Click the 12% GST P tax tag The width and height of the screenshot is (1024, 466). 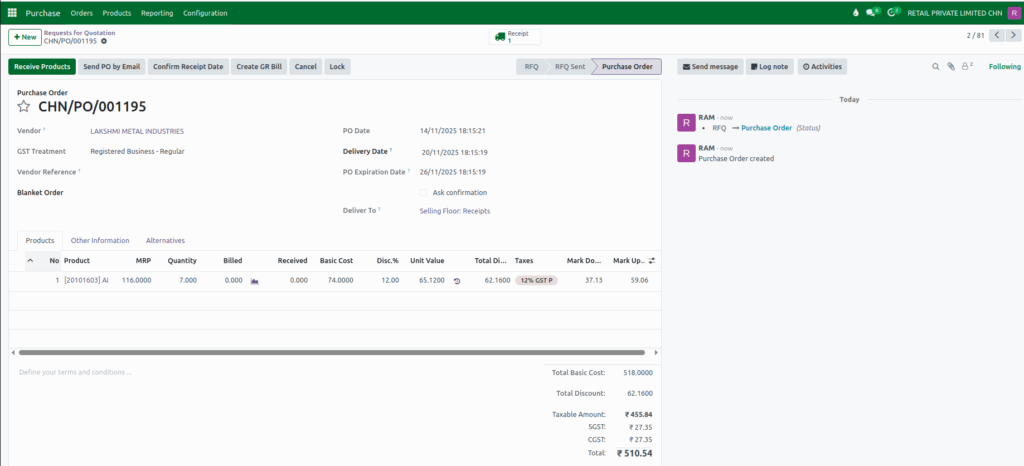point(536,281)
